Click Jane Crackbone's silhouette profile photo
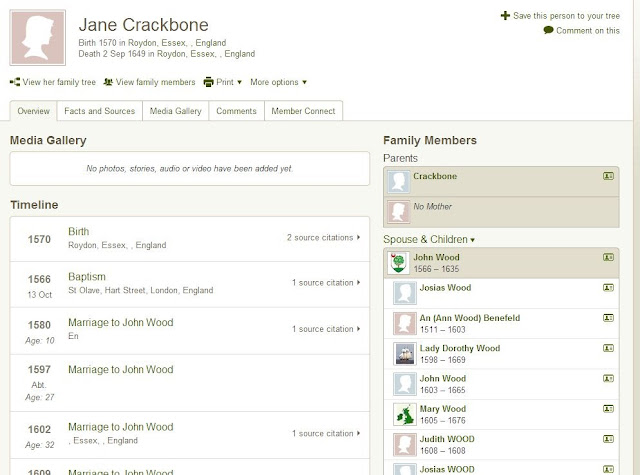Viewport: 640px width, 475px height. [38, 38]
